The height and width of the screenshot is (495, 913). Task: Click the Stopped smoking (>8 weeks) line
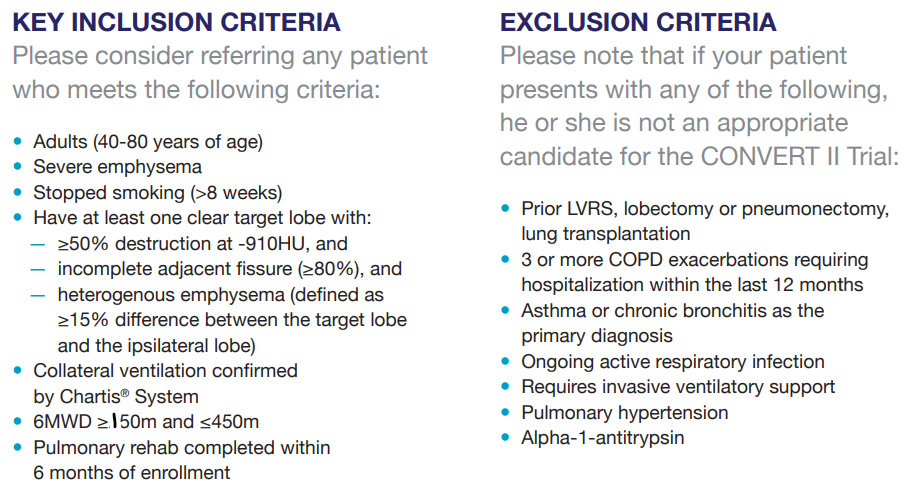[x=158, y=191]
